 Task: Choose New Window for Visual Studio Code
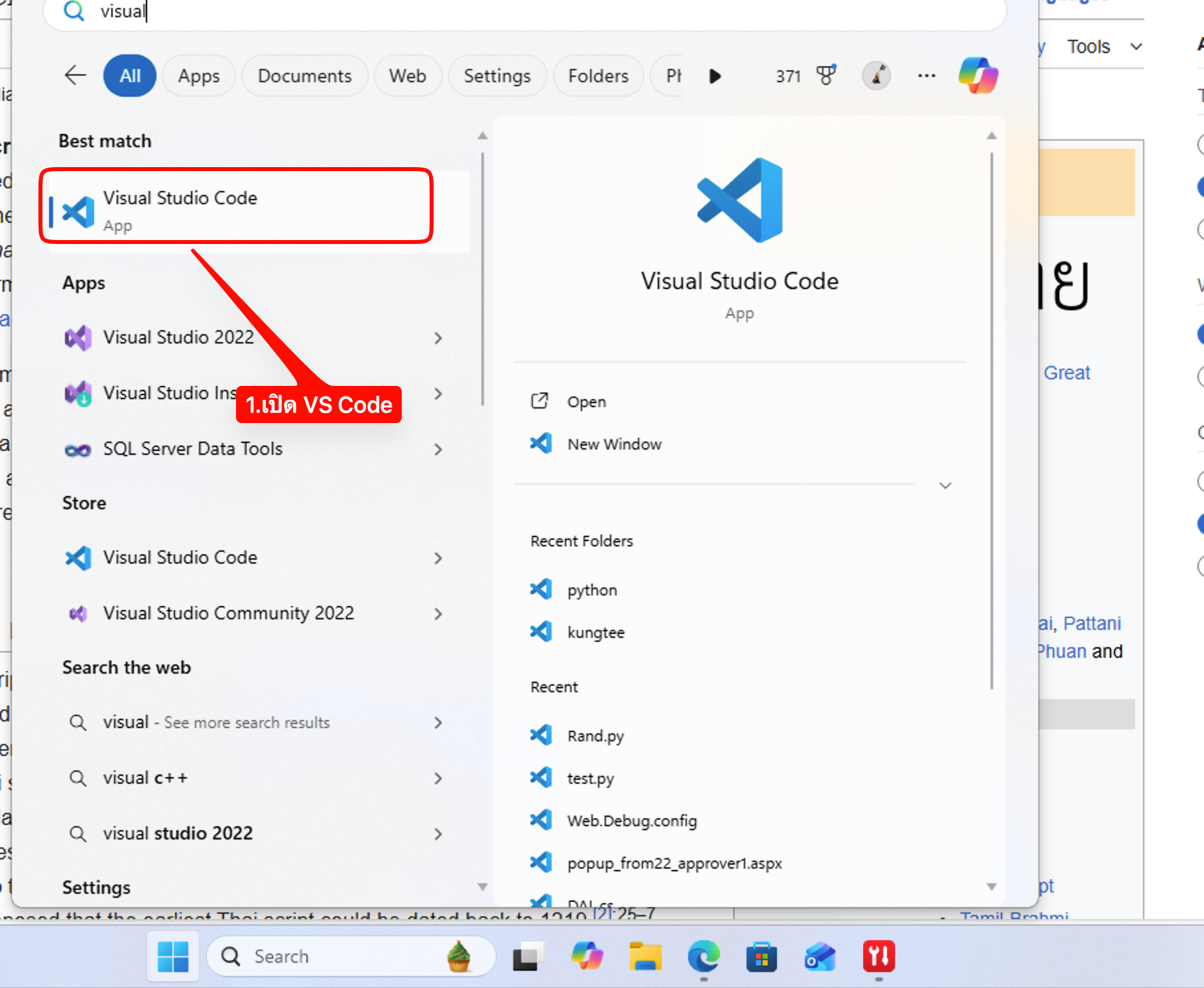(x=614, y=444)
